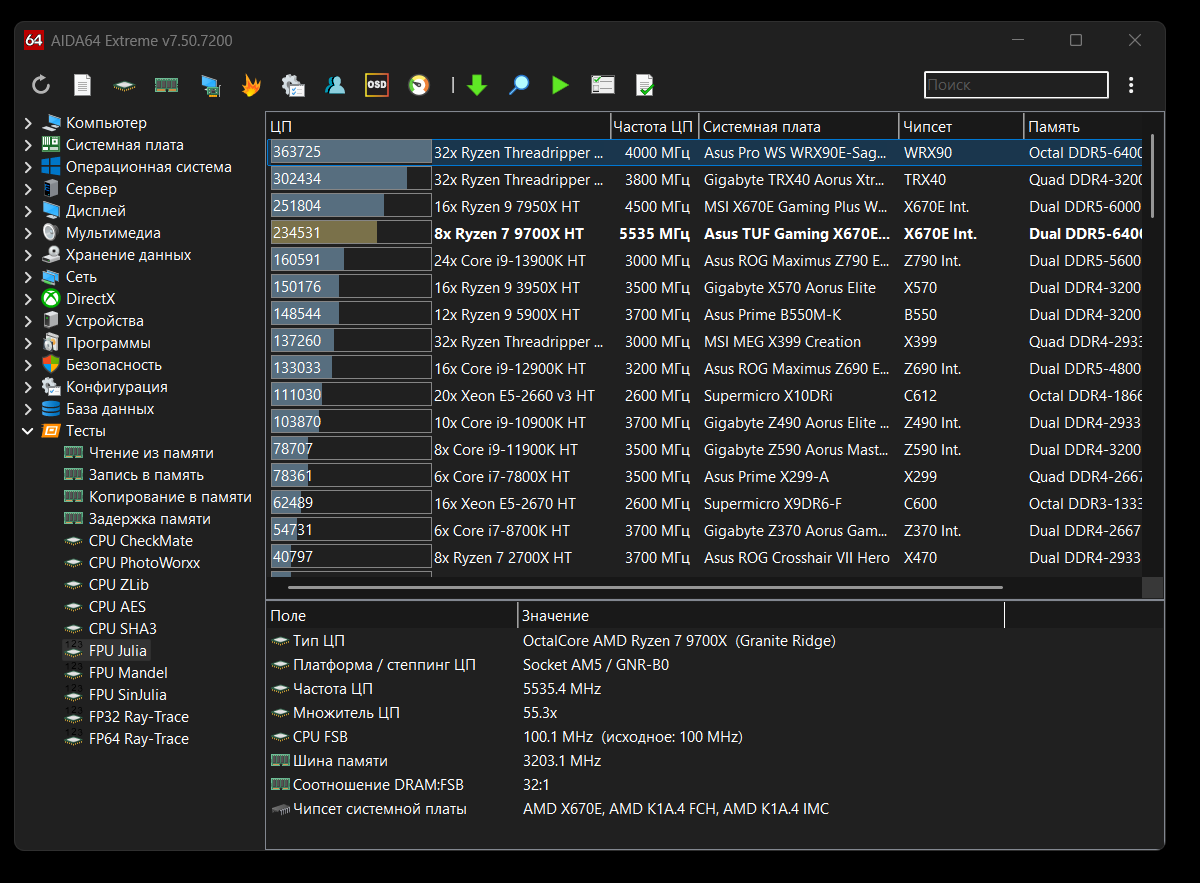The width and height of the screenshot is (1200, 883).
Task: Sort by Частота ЦП column header
Action: tap(654, 127)
